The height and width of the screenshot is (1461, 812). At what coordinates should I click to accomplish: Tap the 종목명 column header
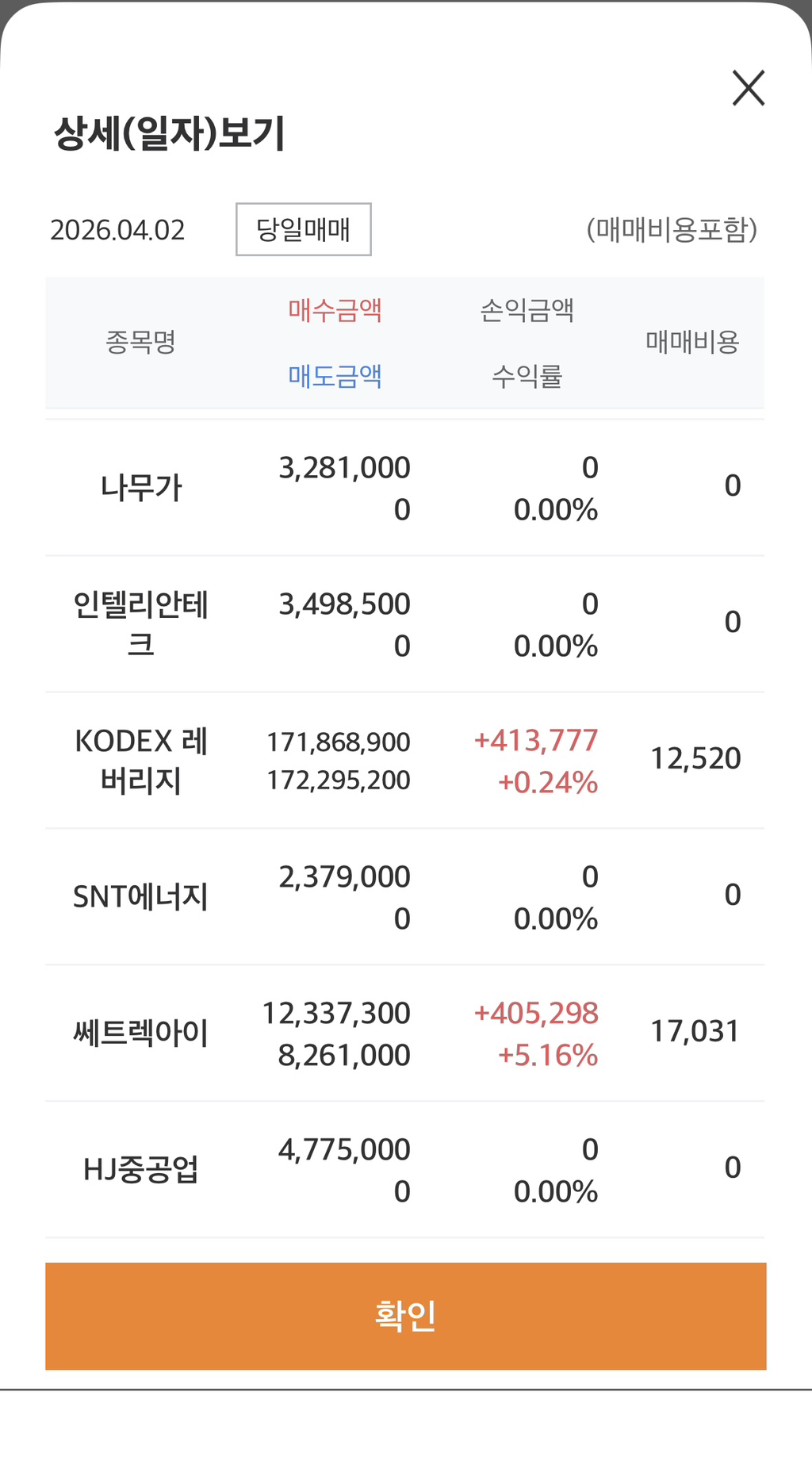[140, 342]
